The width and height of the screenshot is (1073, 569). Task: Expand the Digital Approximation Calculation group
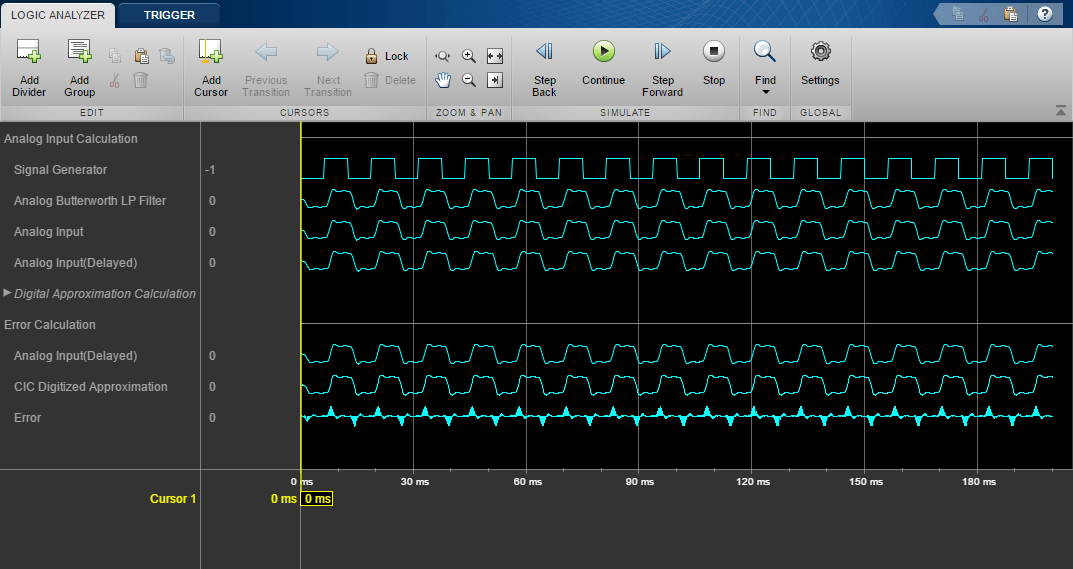pos(8,293)
